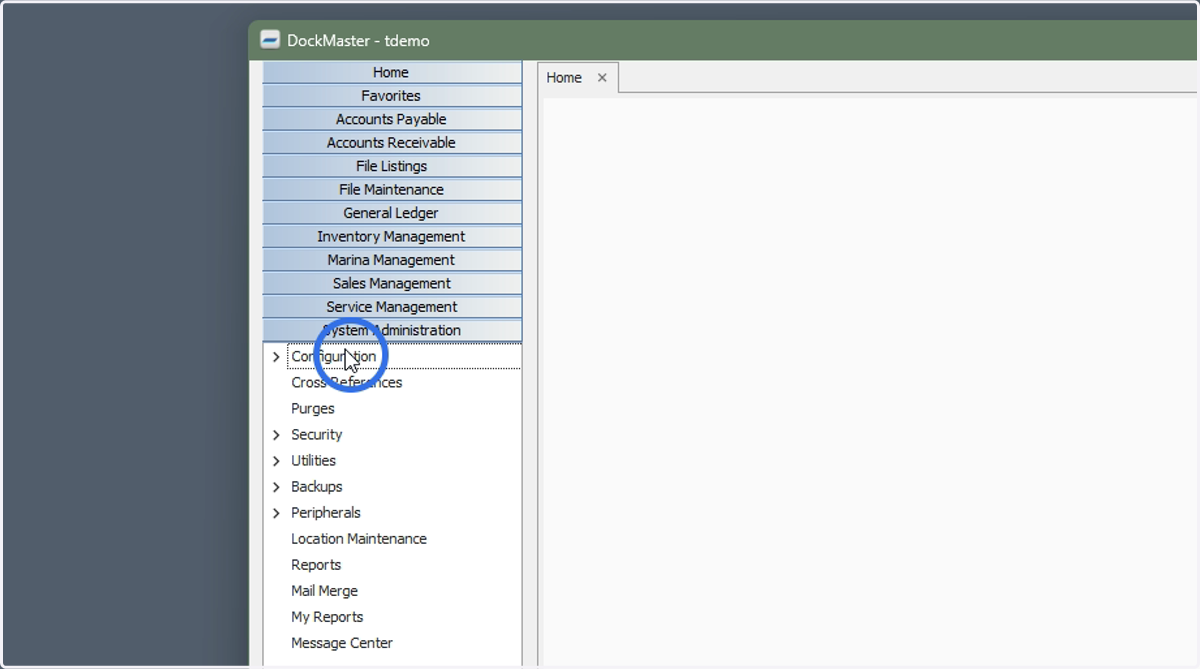This screenshot has height=669, width=1200.
Task: Open Message Center from the tree
Action: pos(342,642)
